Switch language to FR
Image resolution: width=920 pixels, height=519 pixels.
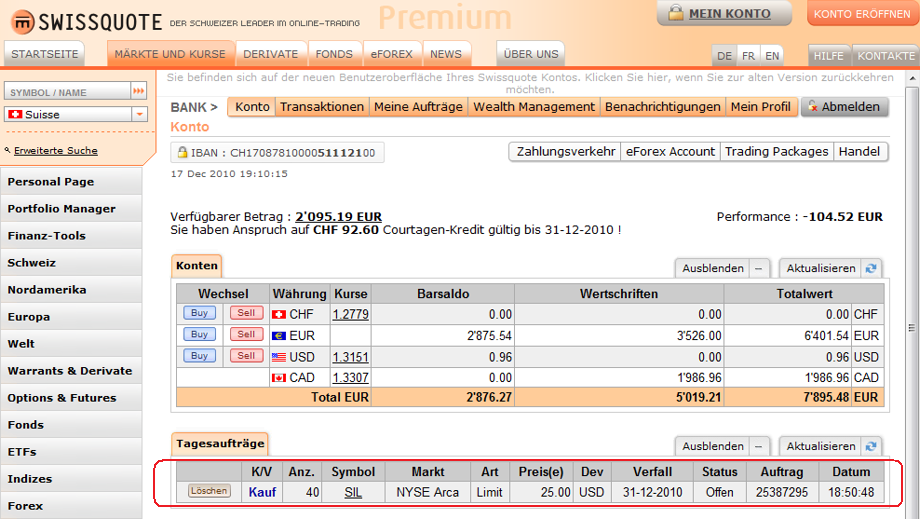(748, 56)
